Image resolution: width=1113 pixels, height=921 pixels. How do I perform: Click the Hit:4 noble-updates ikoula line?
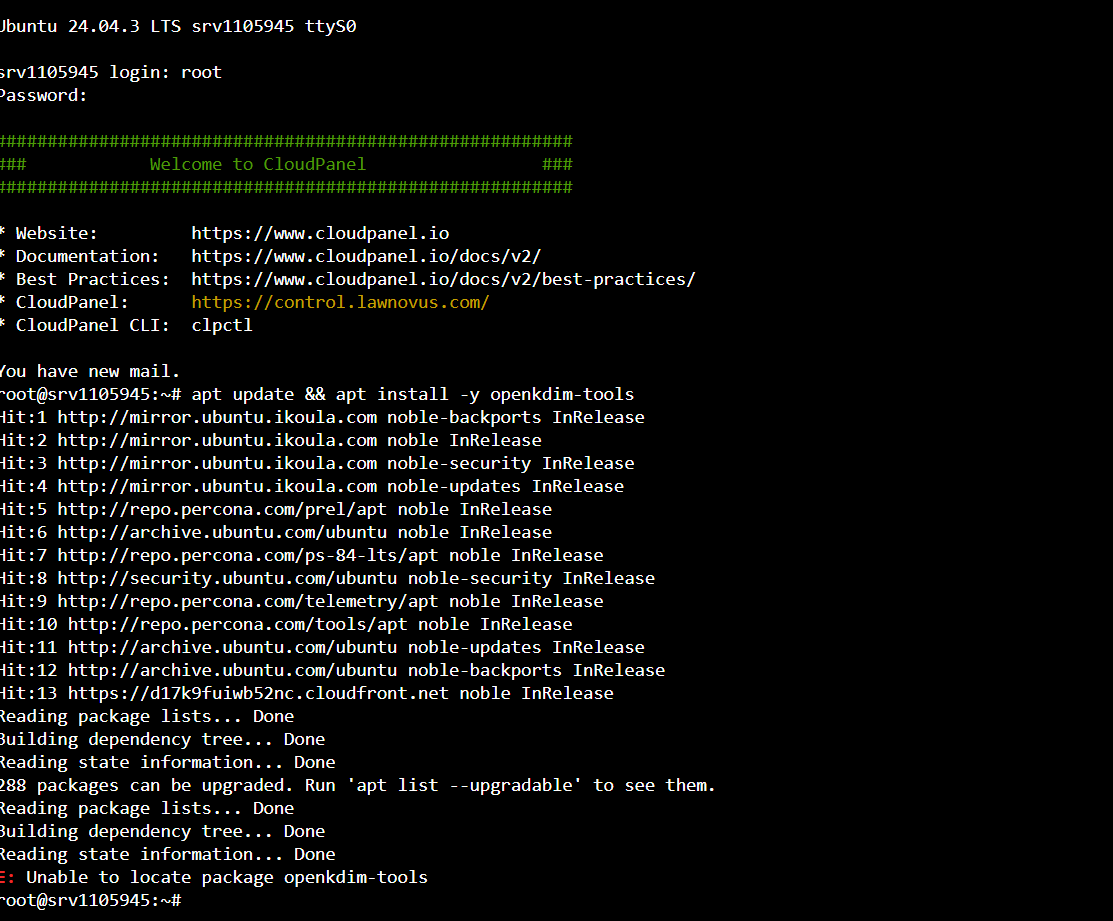pos(312,486)
